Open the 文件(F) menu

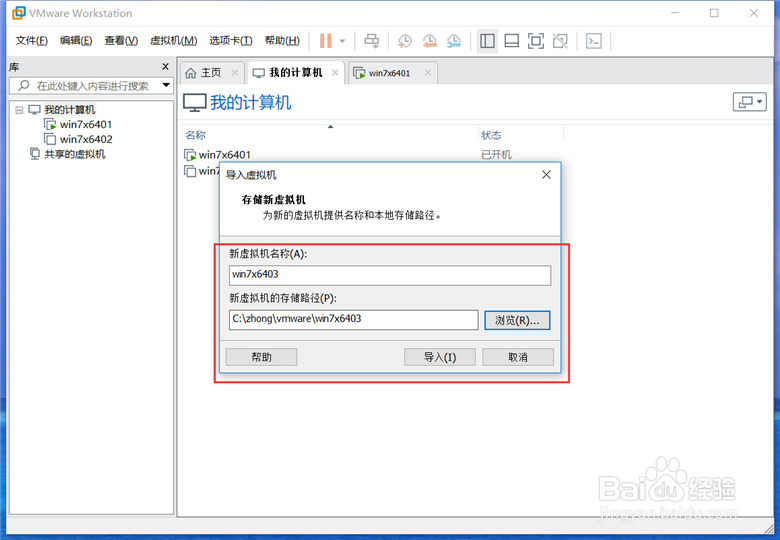click(x=31, y=41)
